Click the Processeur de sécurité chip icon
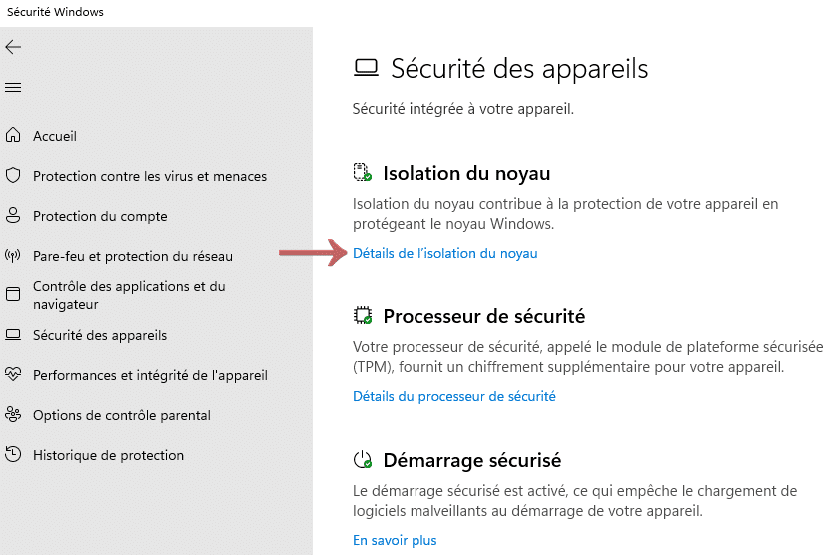This screenshot has height=555, width=834. click(x=362, y=317)
